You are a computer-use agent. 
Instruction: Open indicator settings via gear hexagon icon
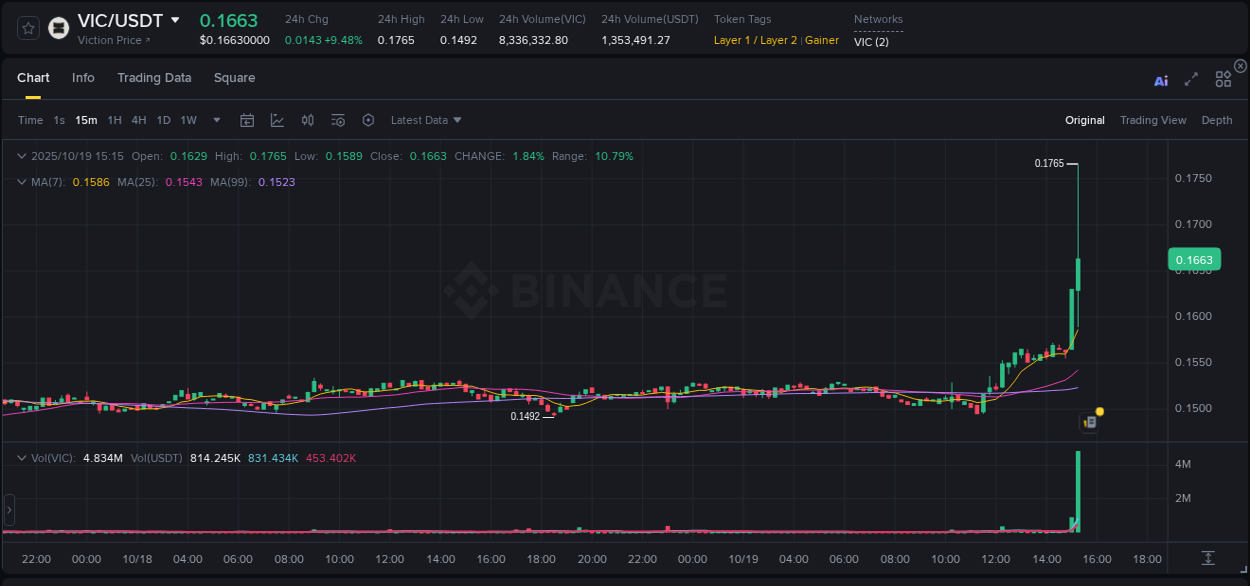[x=368, y=120]
